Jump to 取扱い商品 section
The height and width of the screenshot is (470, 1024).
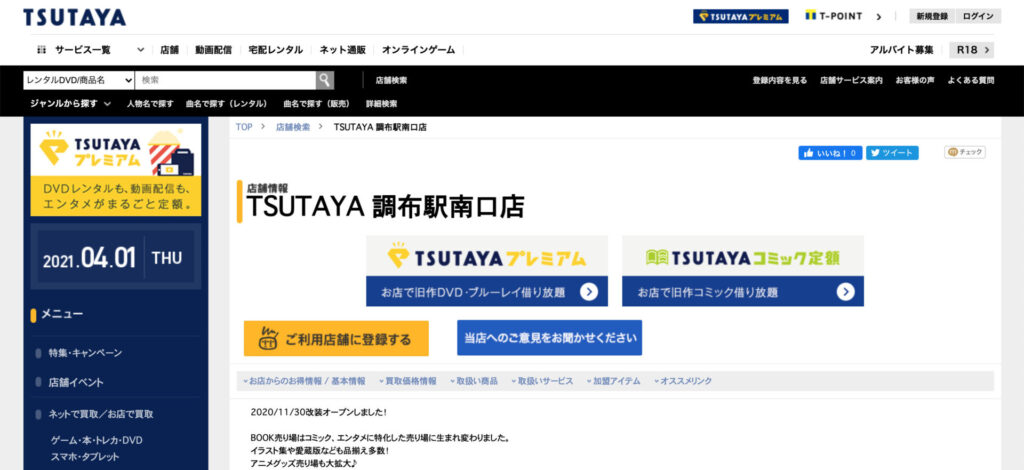coord(476,381)
